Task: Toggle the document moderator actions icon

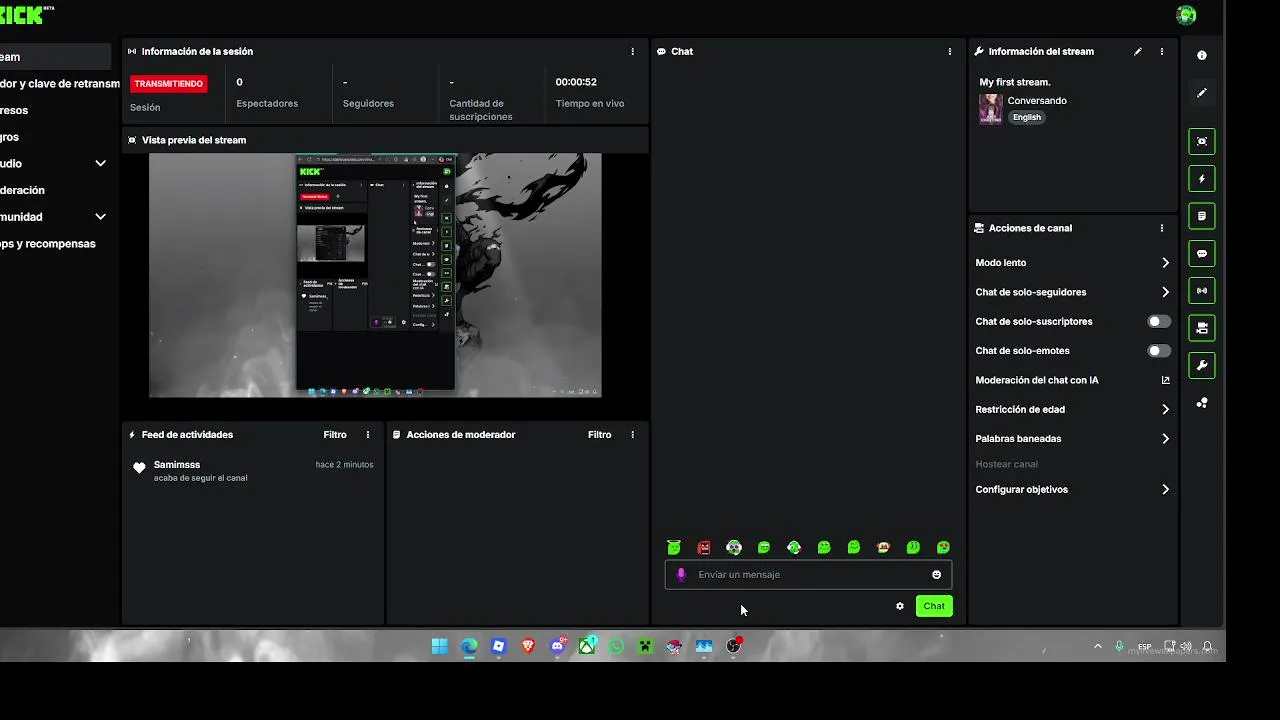Action: [1202, 216]
